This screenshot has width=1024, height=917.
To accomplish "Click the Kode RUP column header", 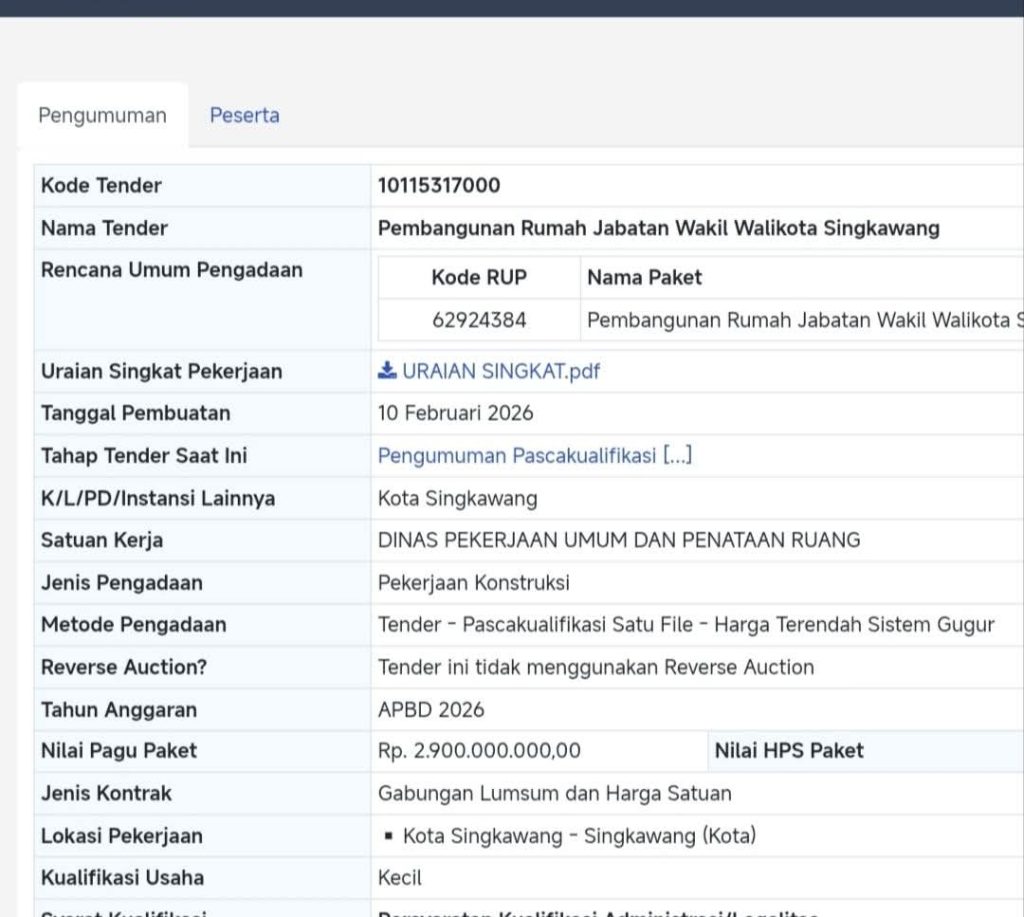I will point(479,277).
